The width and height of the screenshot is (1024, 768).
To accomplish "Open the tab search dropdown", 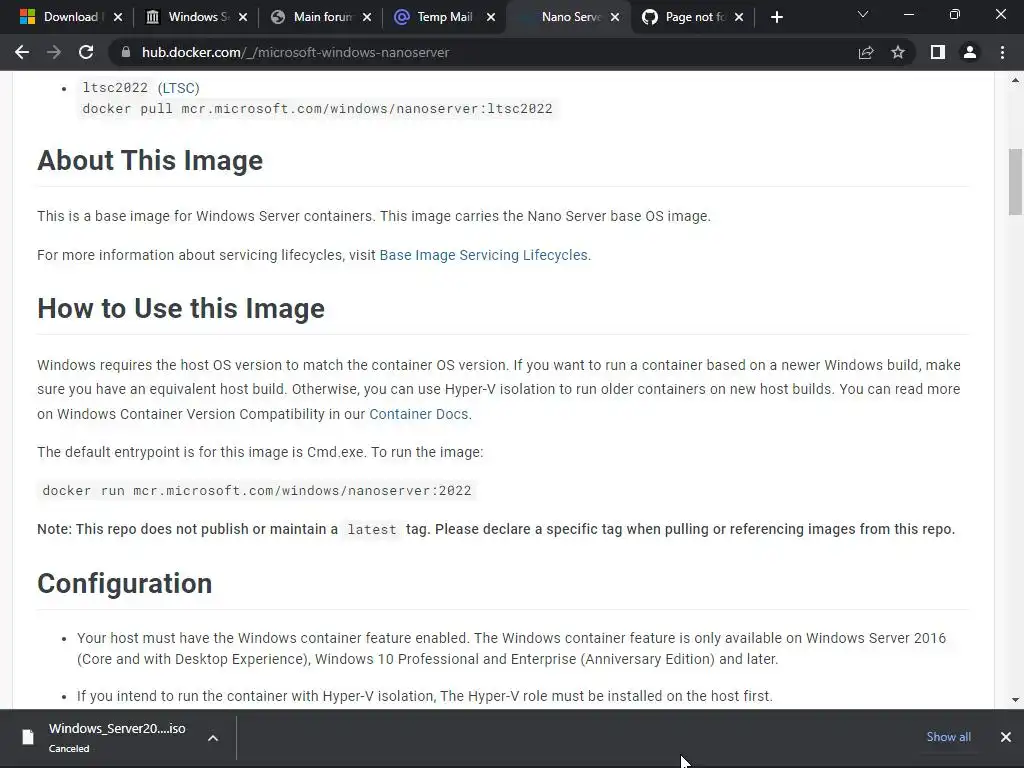I will coord(863,14).
